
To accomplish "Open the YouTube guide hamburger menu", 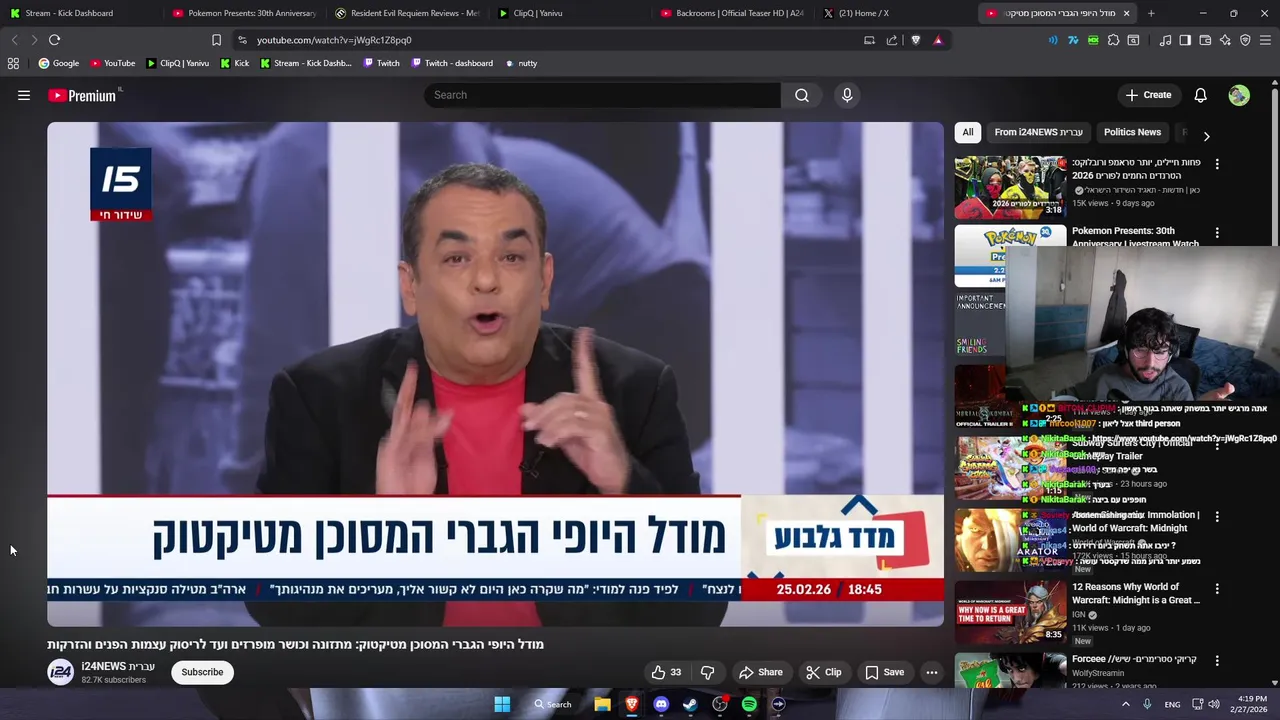I will tap(24, 95).
